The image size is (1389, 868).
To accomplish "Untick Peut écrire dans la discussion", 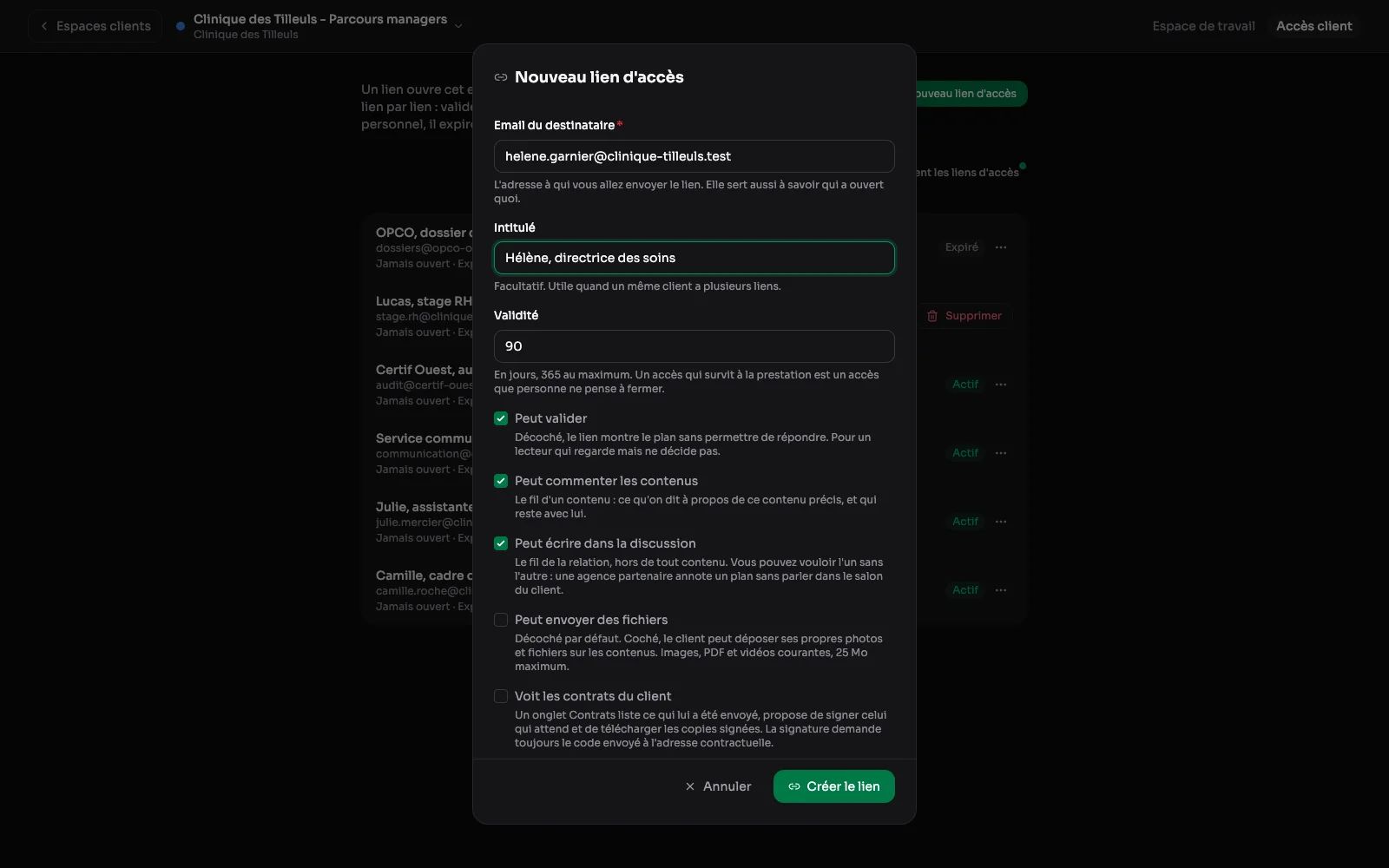I will (x=501, y=543).
